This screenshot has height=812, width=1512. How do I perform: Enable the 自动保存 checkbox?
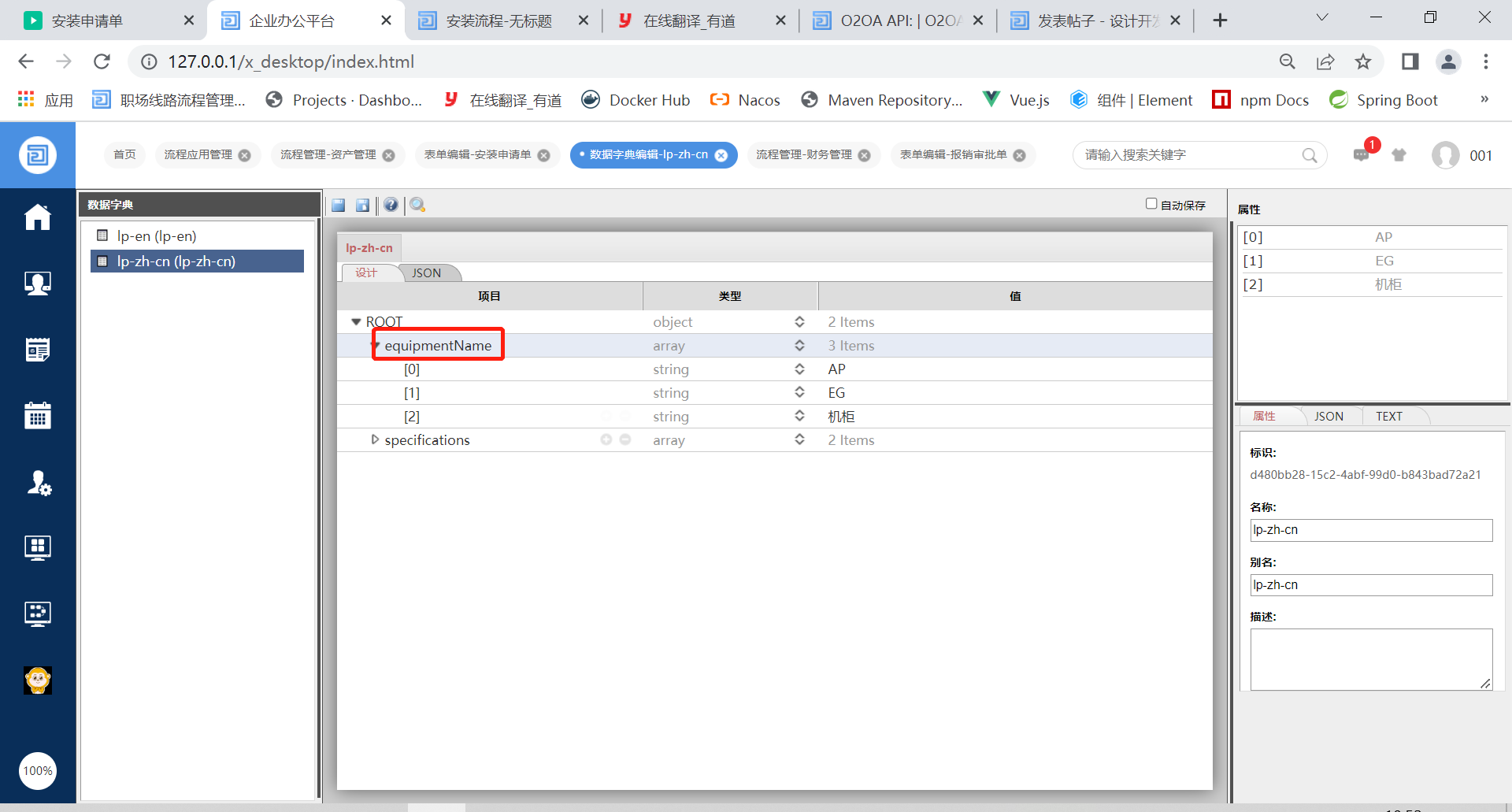point(1151,204)
